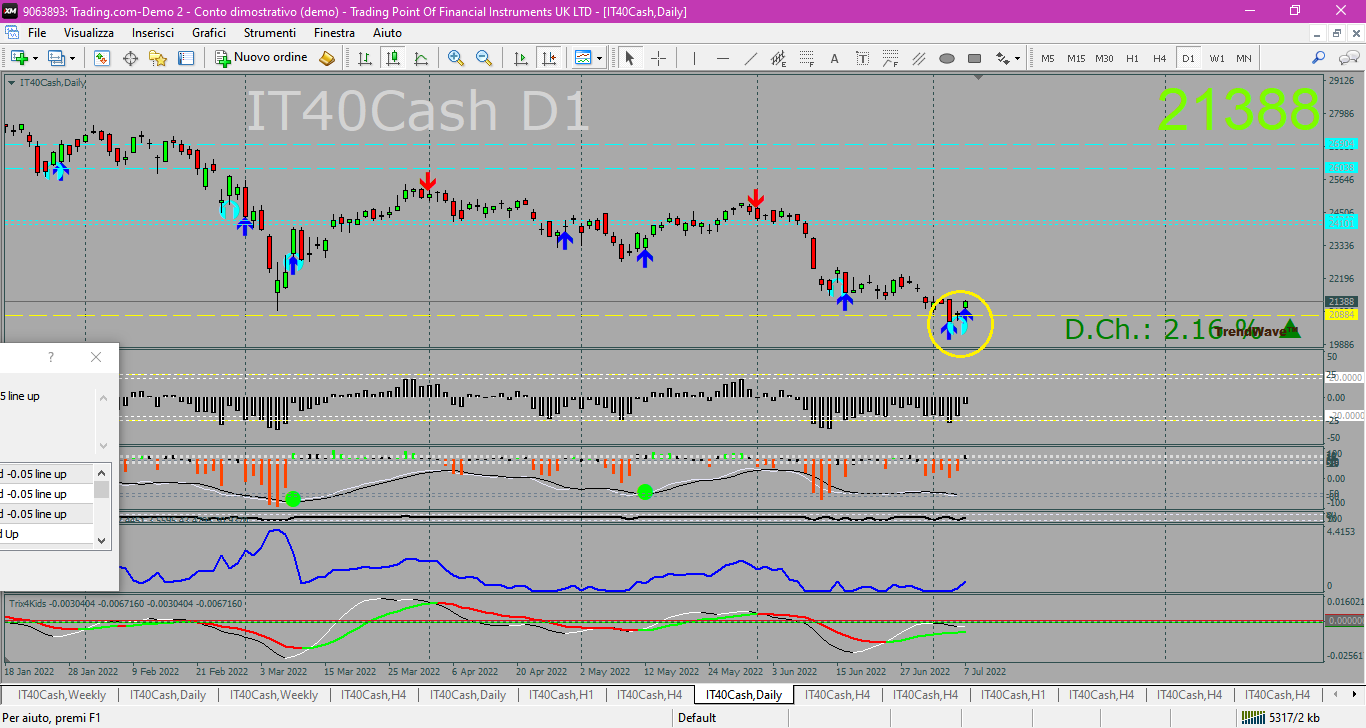Open new chart icon in toolbar
The image size is (1366, 728).
tap(17, 58)
